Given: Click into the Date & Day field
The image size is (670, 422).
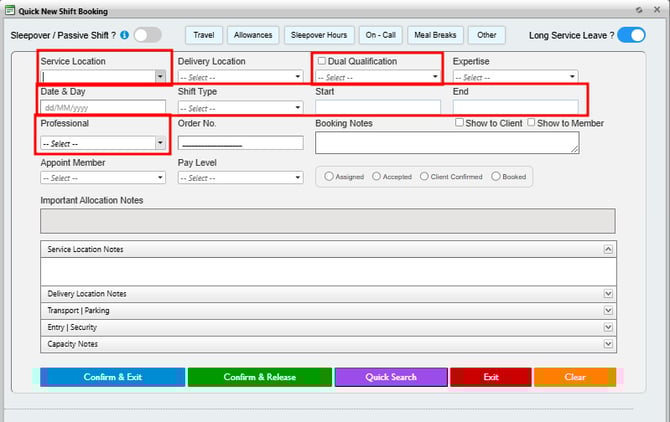Looking at the screenshot, I should click(x=103, y=107).
